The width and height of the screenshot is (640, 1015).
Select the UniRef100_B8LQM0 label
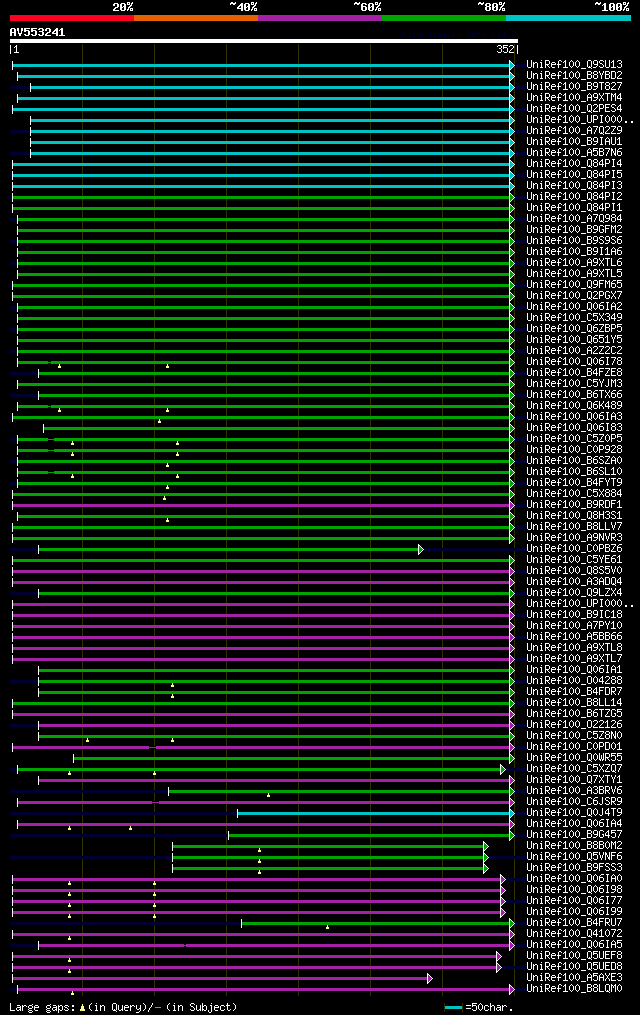[x=574, y=989]
